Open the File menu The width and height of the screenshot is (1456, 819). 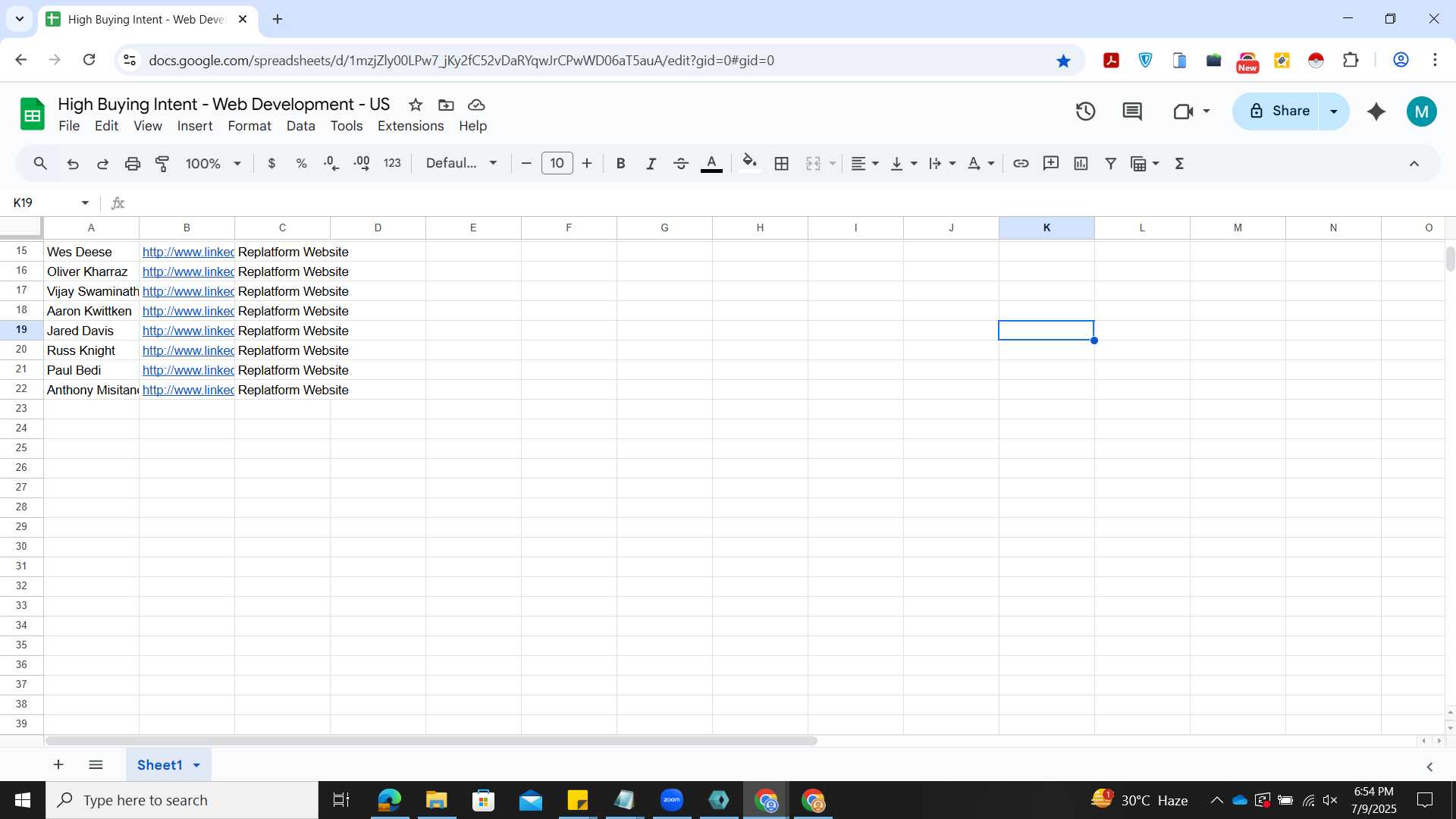click(x=69, y=126)
